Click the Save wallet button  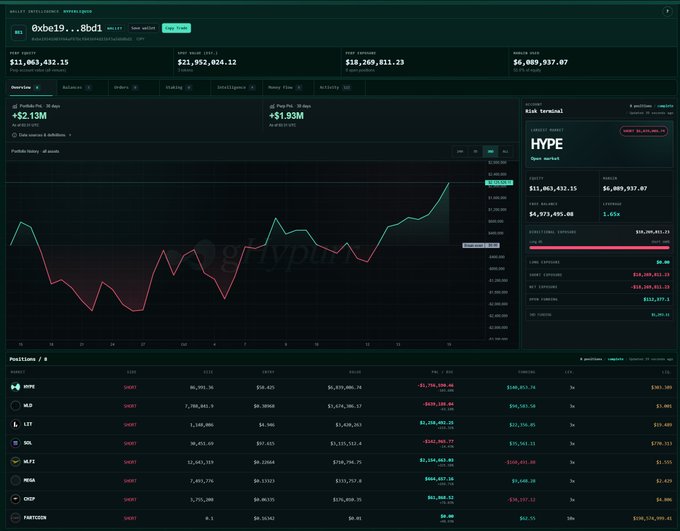point(143,28)
